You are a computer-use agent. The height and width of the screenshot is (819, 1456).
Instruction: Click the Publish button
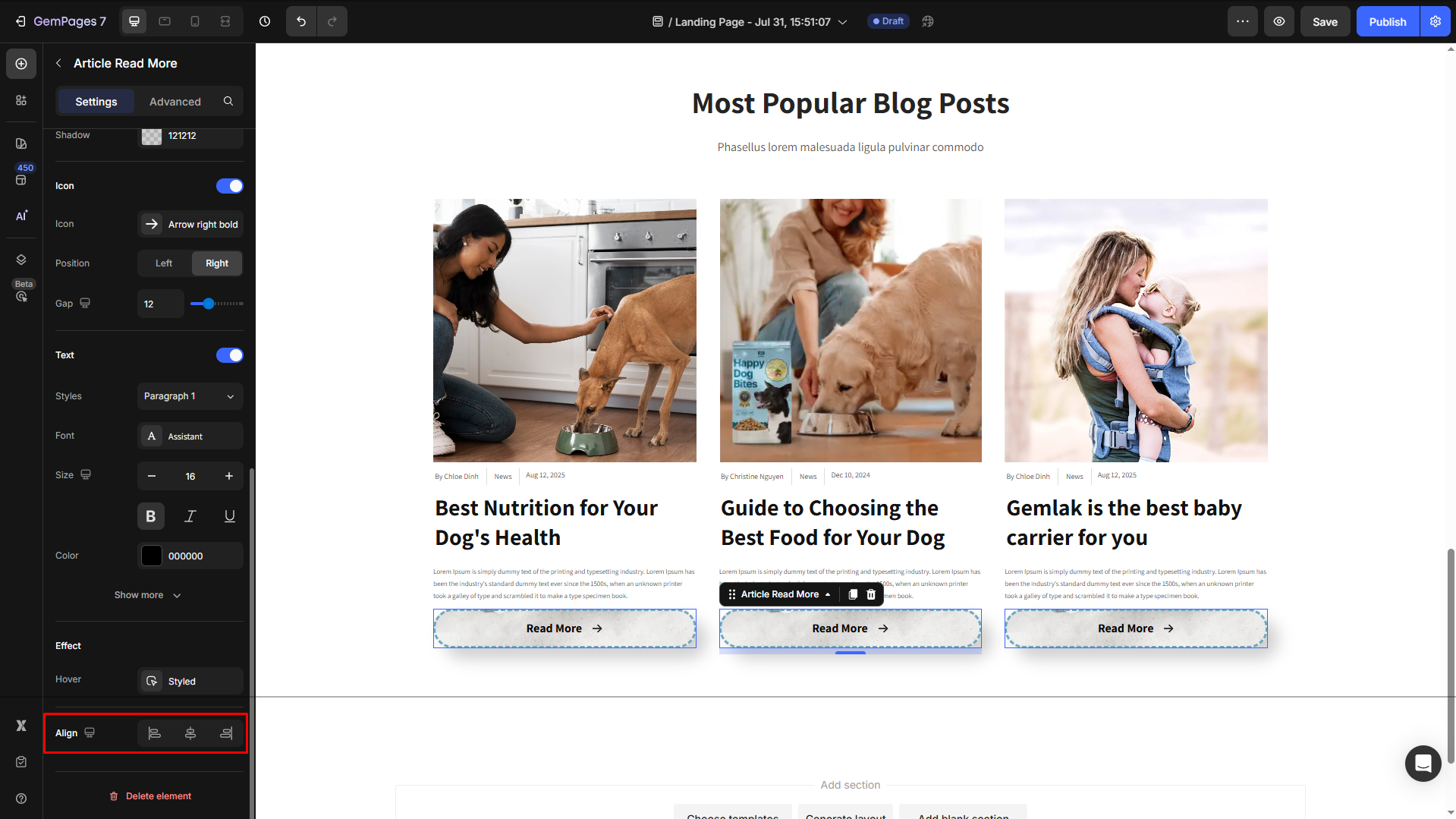1387,21
